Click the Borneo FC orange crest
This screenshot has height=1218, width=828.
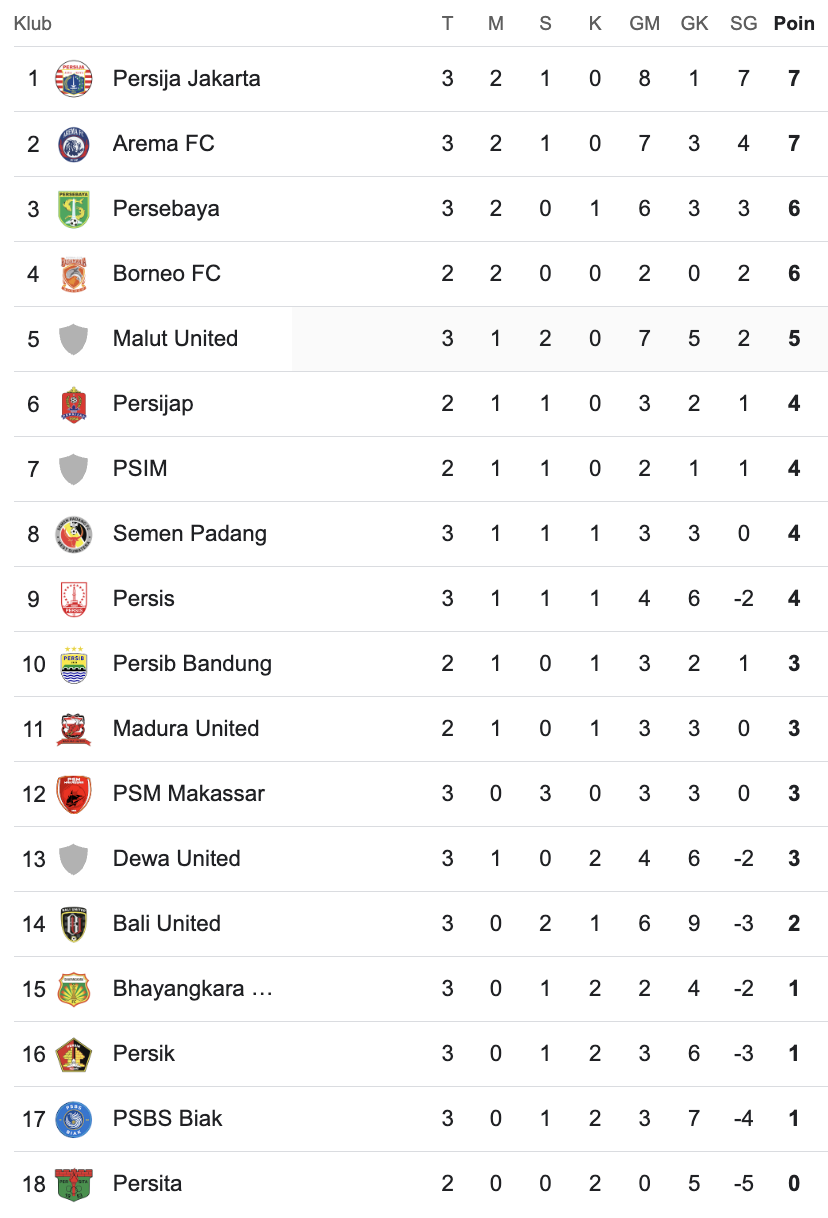[74, 274]
